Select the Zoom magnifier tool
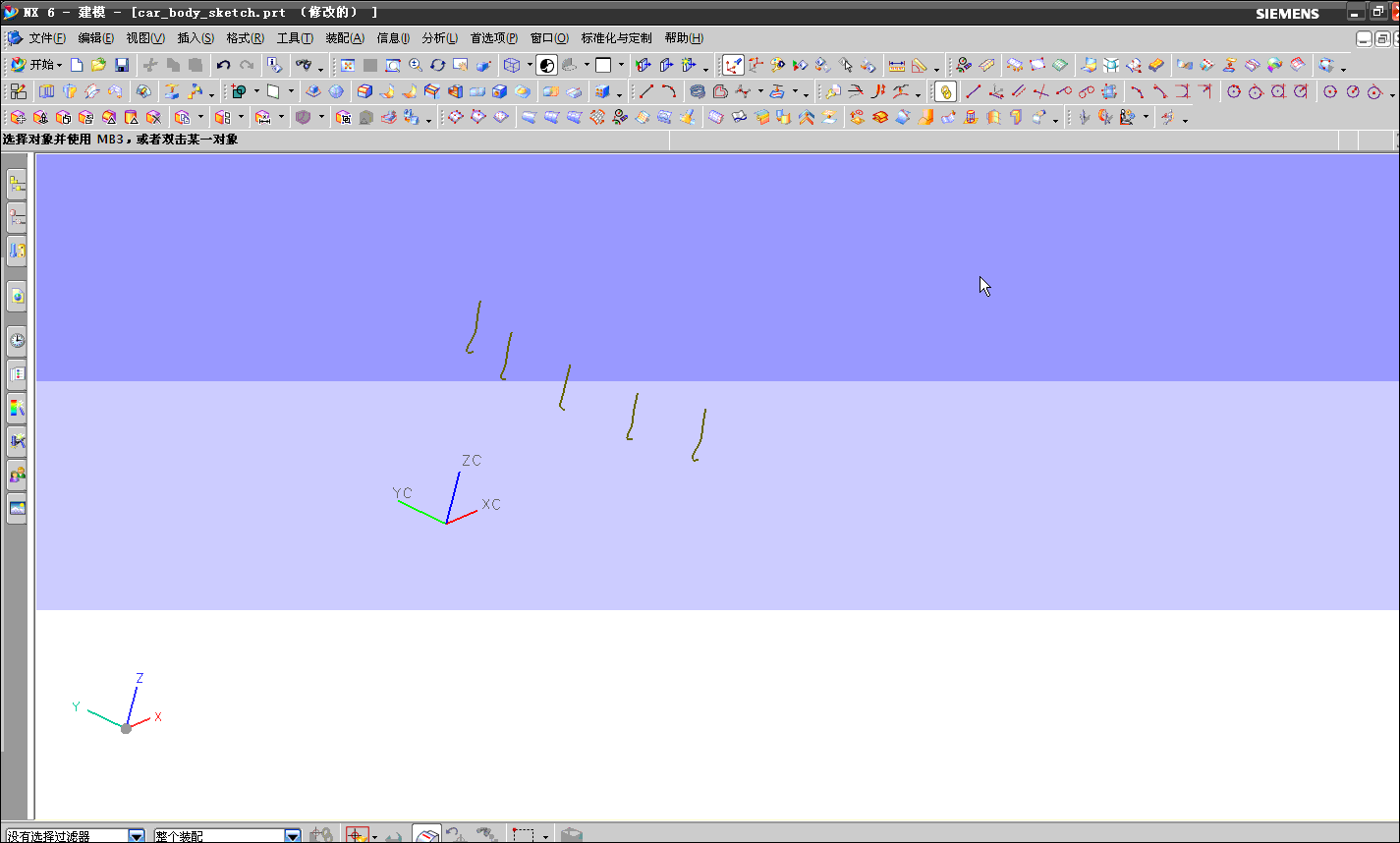1400x843 pixels. tap(416, 65)
